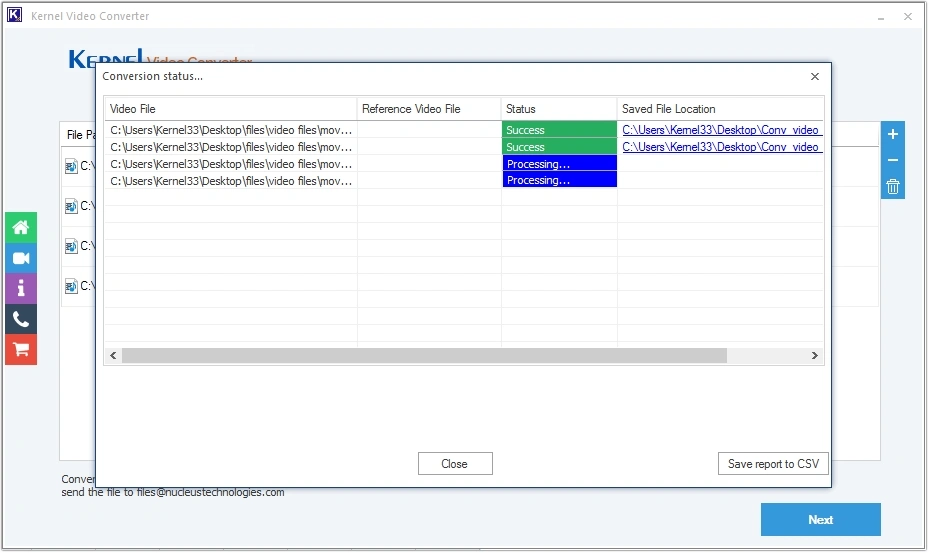Screen dimensions: 929x553
Task: Click the trash delete all icon
Action: pyautogui.click(x=893, y=186)
